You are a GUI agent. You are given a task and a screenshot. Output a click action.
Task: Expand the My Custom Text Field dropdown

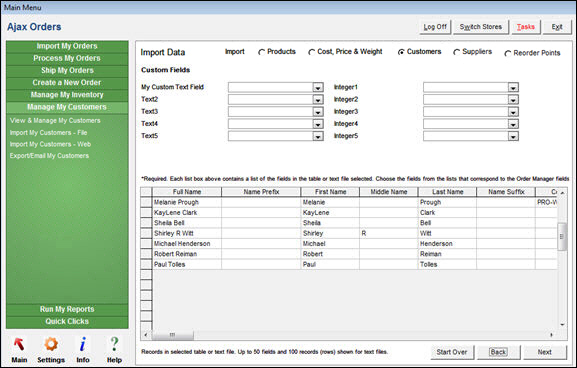pyautogui.click(x=318, y=88)
